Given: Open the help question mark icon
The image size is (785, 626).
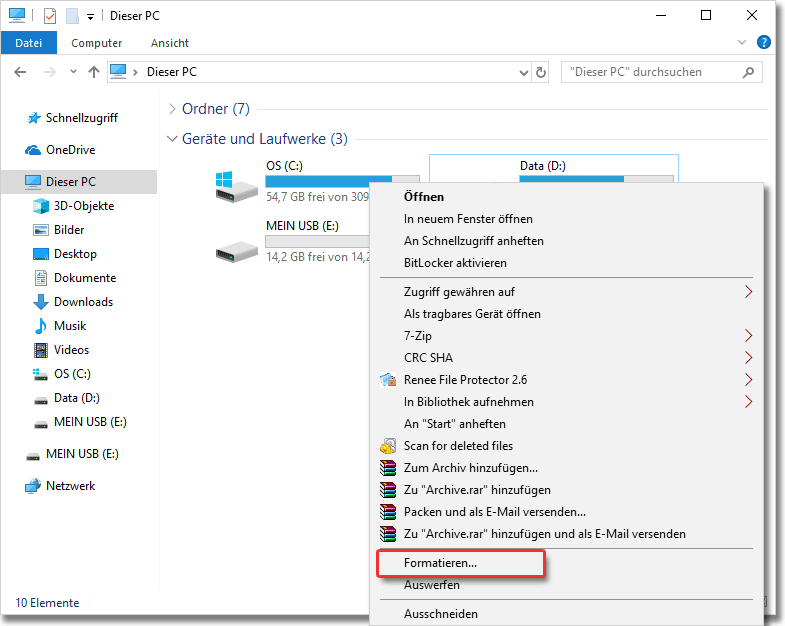Looking at the screenshot, I should tap(763, 42).
